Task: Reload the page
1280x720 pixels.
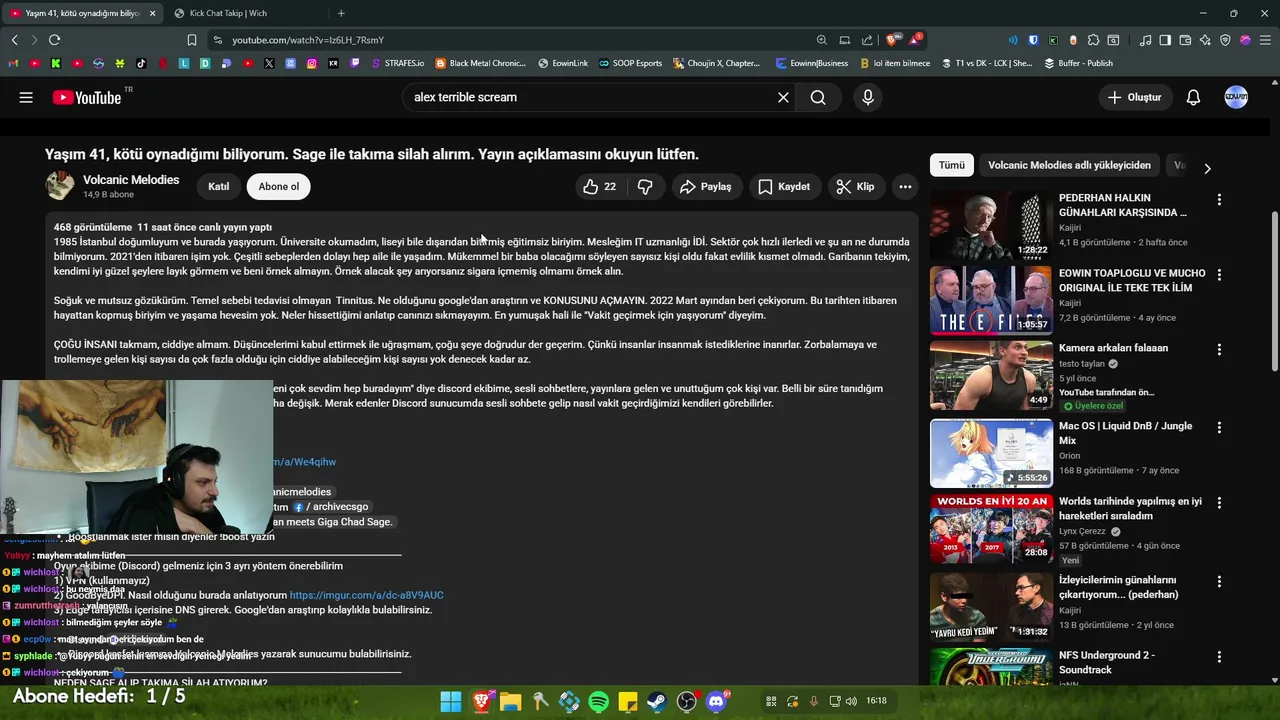Action: point(54,40)
